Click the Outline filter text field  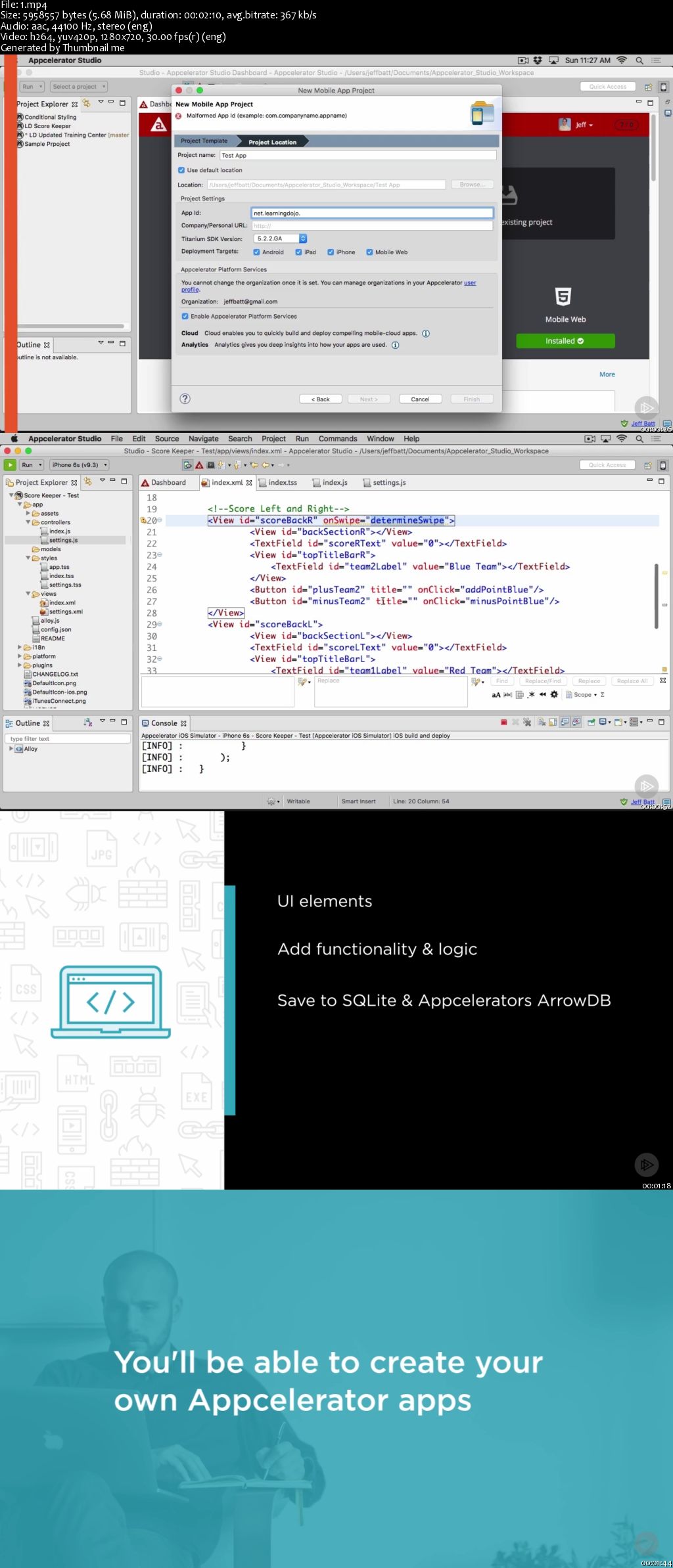[x=68, y=738]
